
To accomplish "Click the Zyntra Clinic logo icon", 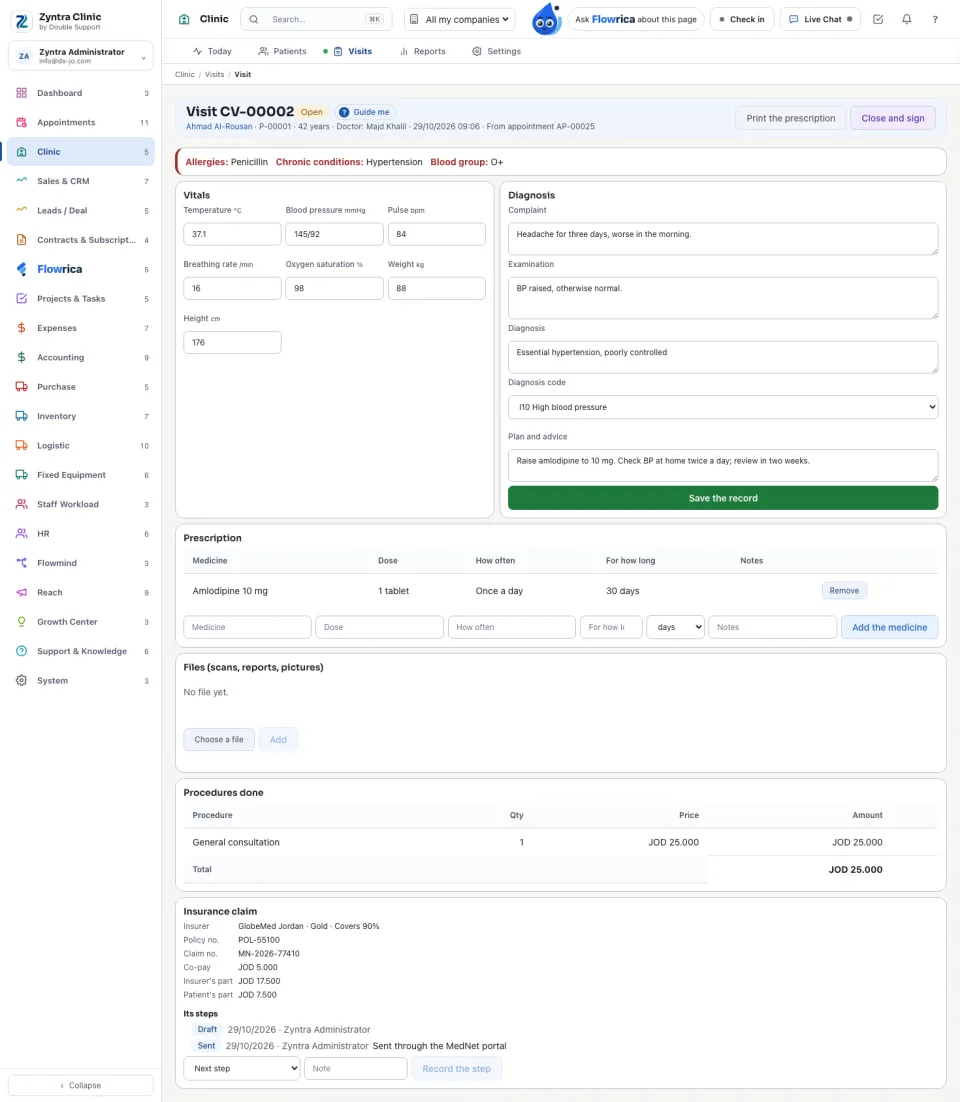I will click(x=22, y=21).
